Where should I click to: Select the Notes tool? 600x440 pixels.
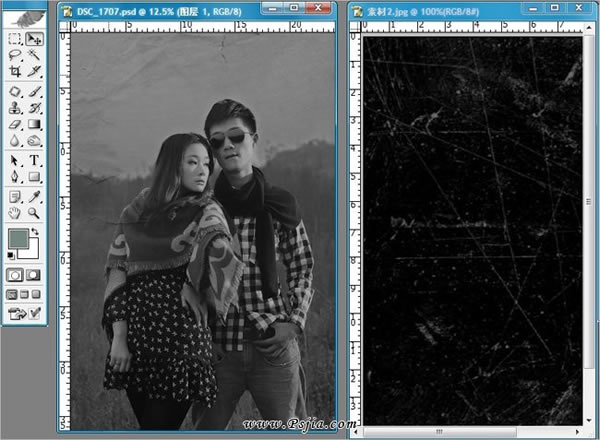(x=15, y=197)
